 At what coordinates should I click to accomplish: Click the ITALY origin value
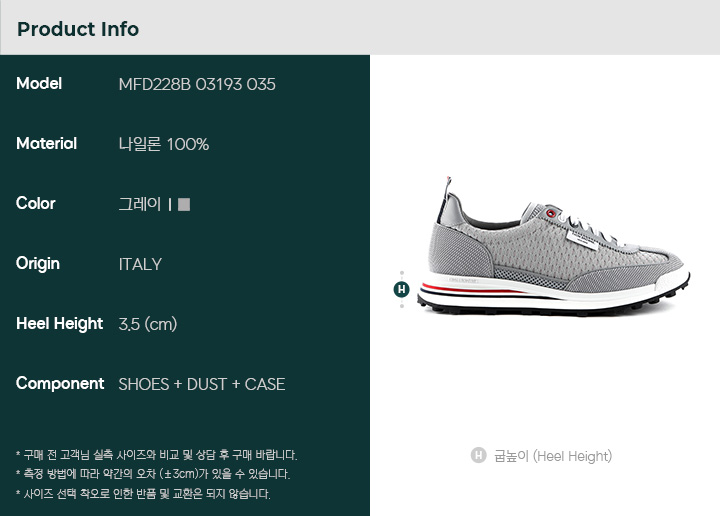click(x=140, y=264)
